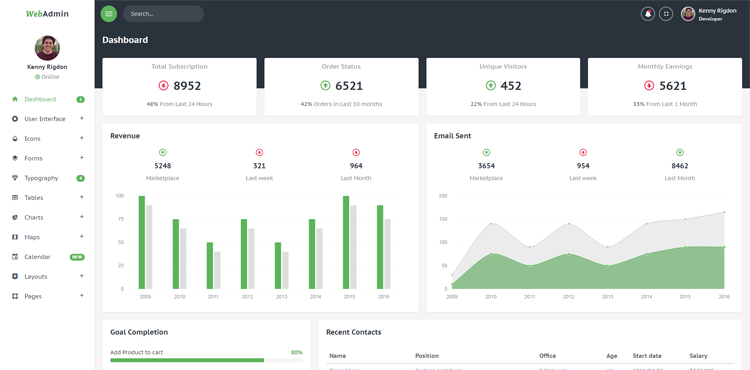Click the NEW badge beside Calendar
The width and height of the screenshot is (750, 370).
(77, 257)
